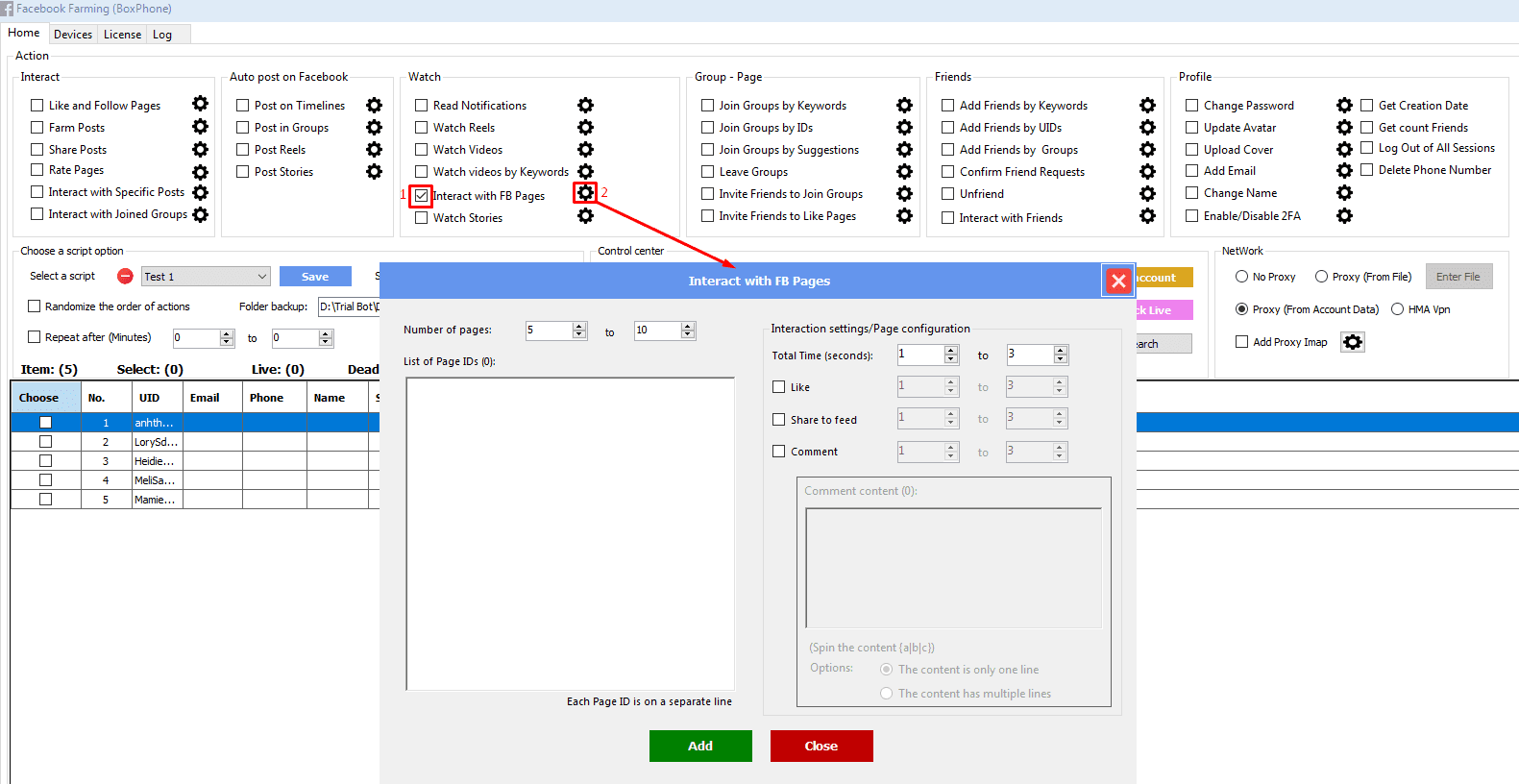Check Share to feed option
Viewport: 1519px width, 784px height.
pyautogui.click(x=779, y=420)
